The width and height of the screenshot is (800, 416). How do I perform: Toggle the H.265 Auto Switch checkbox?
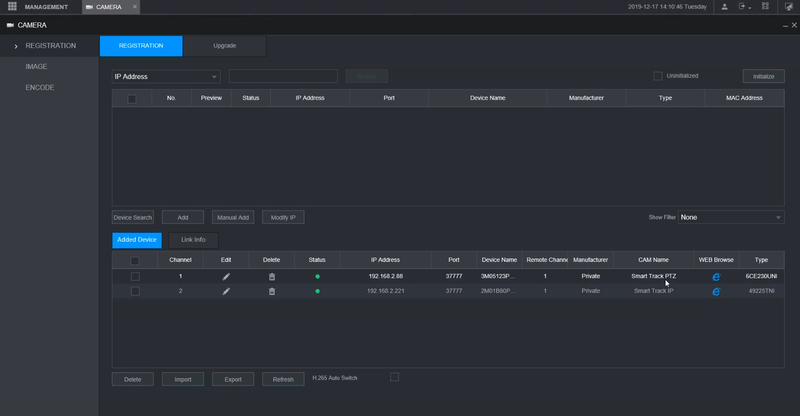click(394, 377)
